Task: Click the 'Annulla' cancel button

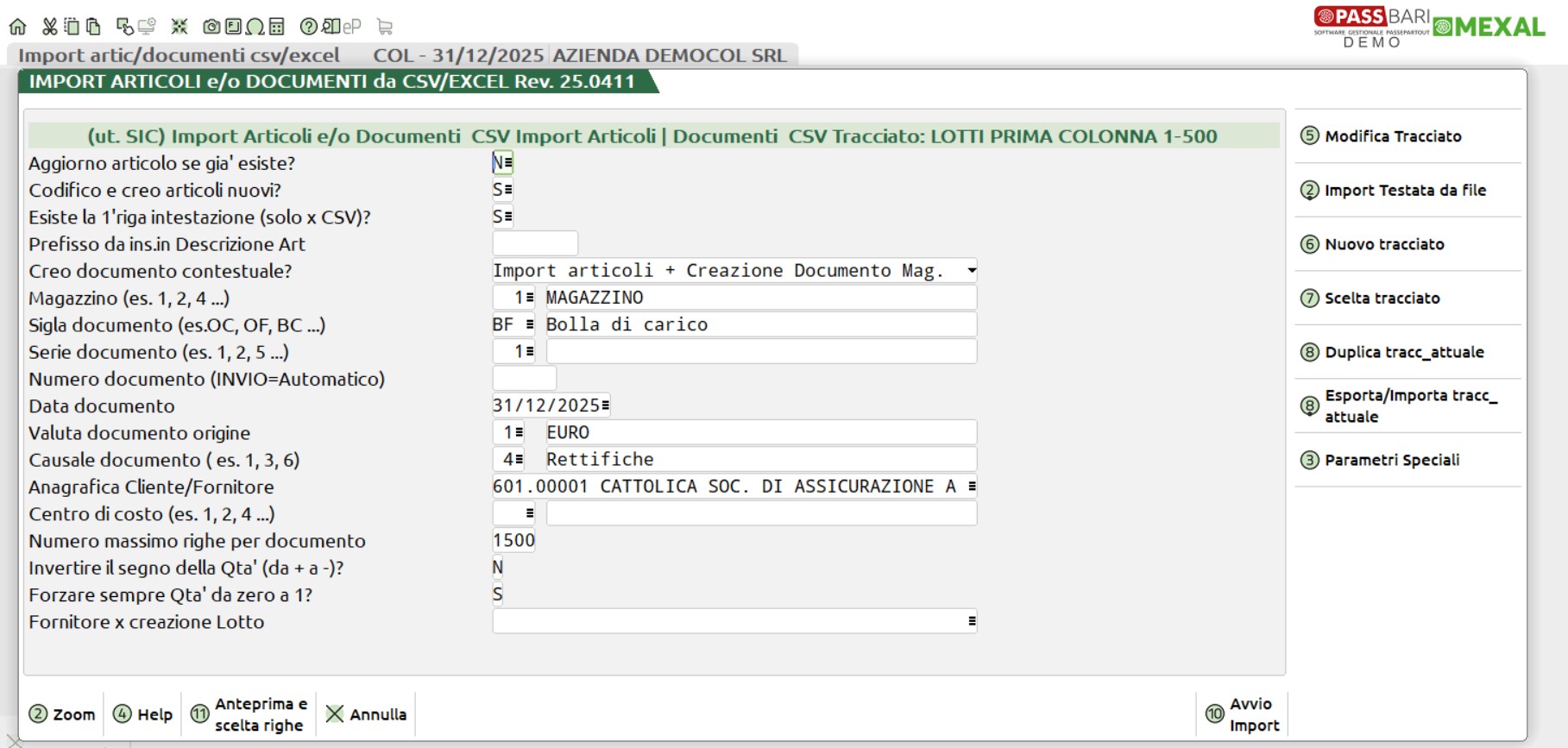Action: click(x=367, y=714)
